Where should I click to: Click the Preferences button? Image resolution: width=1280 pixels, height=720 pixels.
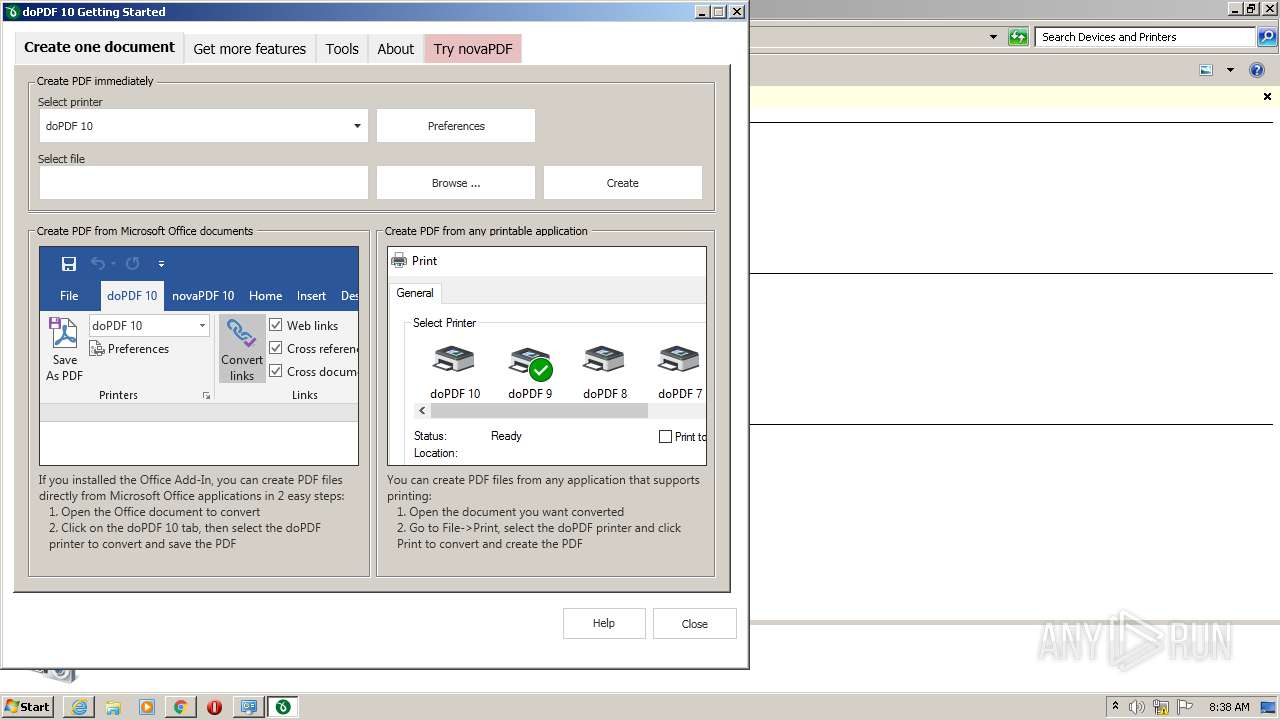(456, 126)
